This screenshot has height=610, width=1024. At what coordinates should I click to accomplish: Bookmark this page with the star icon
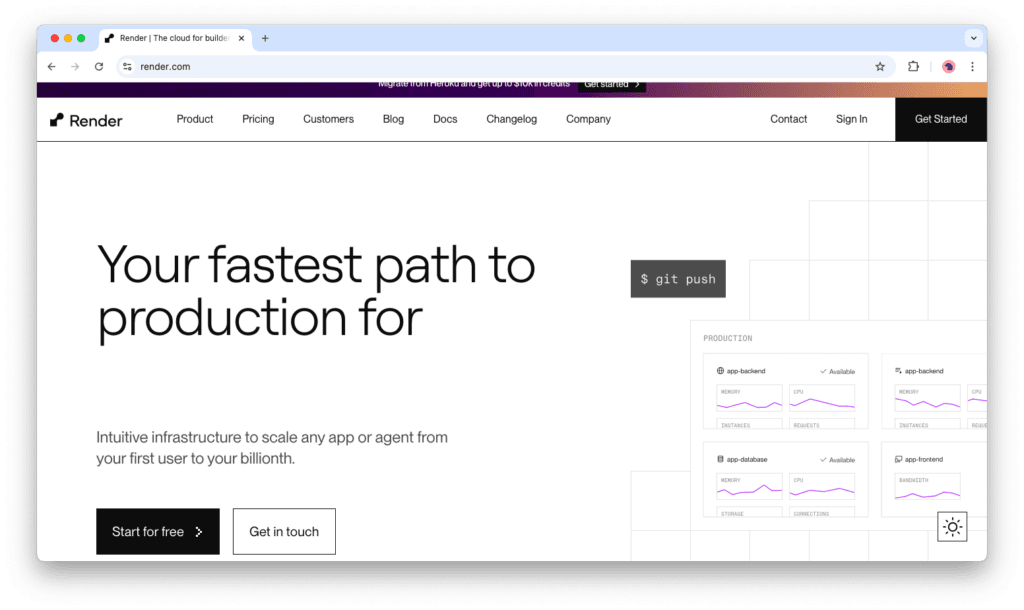click(x=880, y=67)
